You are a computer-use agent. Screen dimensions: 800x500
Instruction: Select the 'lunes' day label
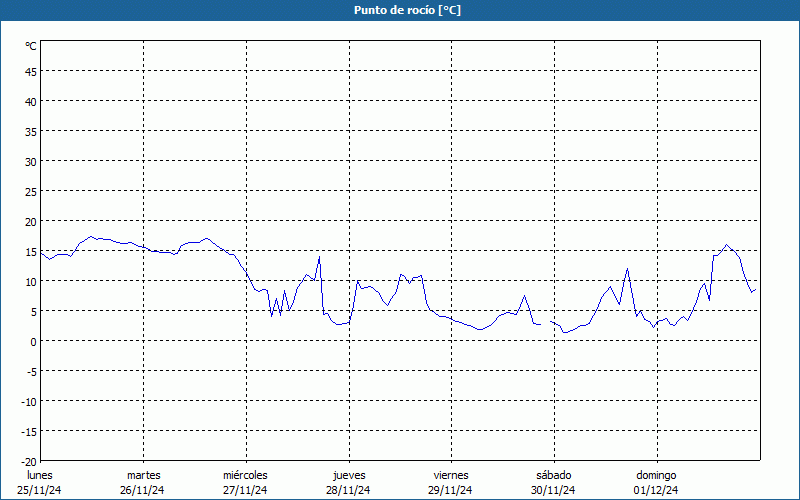click(40, 475)
